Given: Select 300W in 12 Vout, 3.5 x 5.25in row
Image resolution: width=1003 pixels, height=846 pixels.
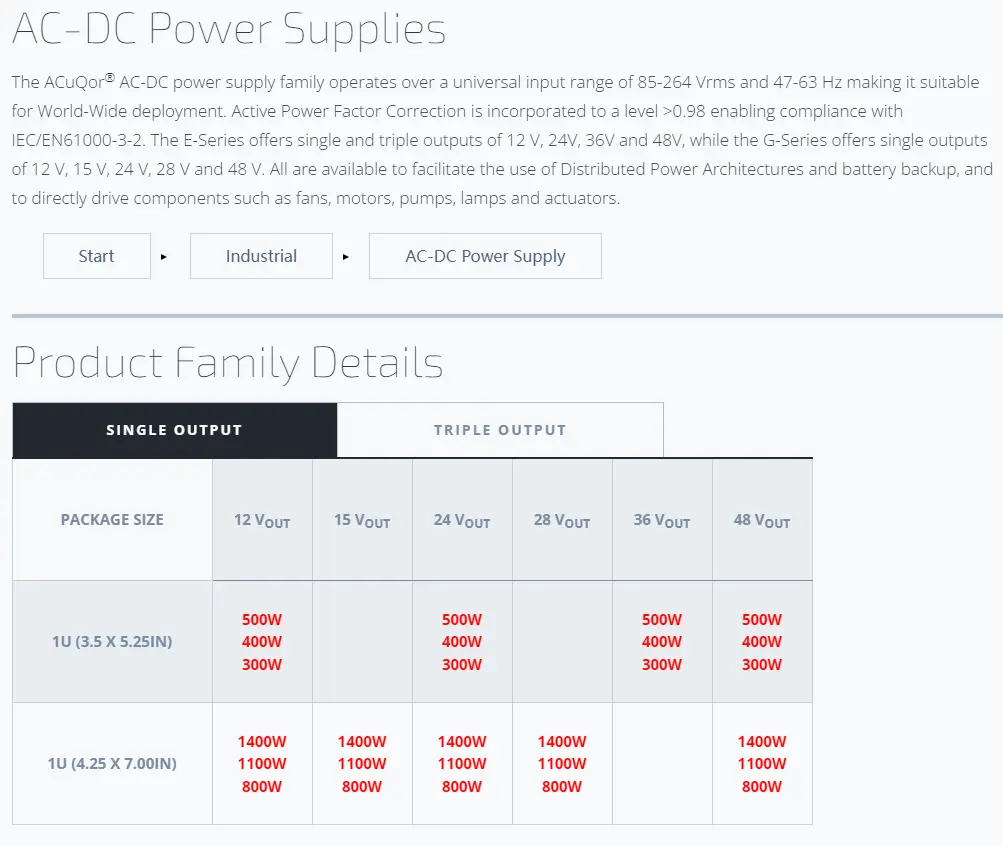Looking at the screenshot, I should (262, 665).
